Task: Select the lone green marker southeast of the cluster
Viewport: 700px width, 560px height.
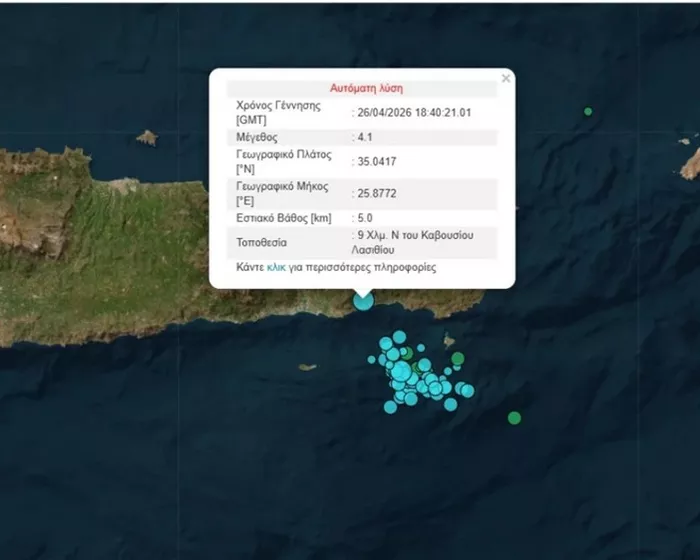Action: pos(514,418)
